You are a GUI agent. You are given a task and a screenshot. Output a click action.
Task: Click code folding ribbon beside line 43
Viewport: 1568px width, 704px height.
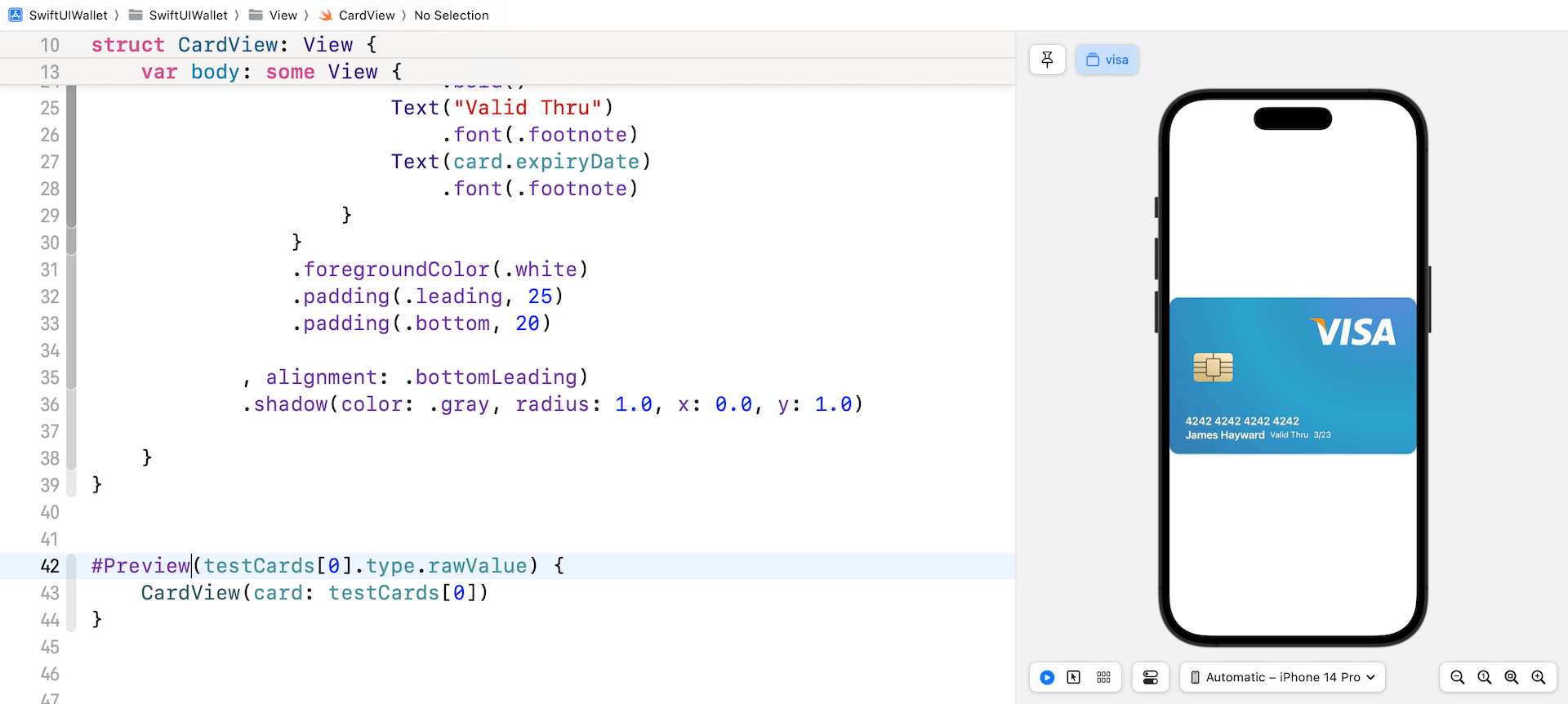pyautogui.click(x=71, y=593)
